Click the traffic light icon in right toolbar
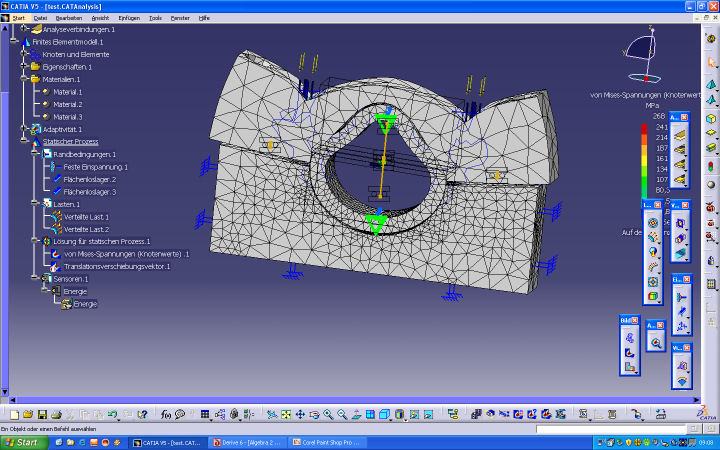 (711, 166)
